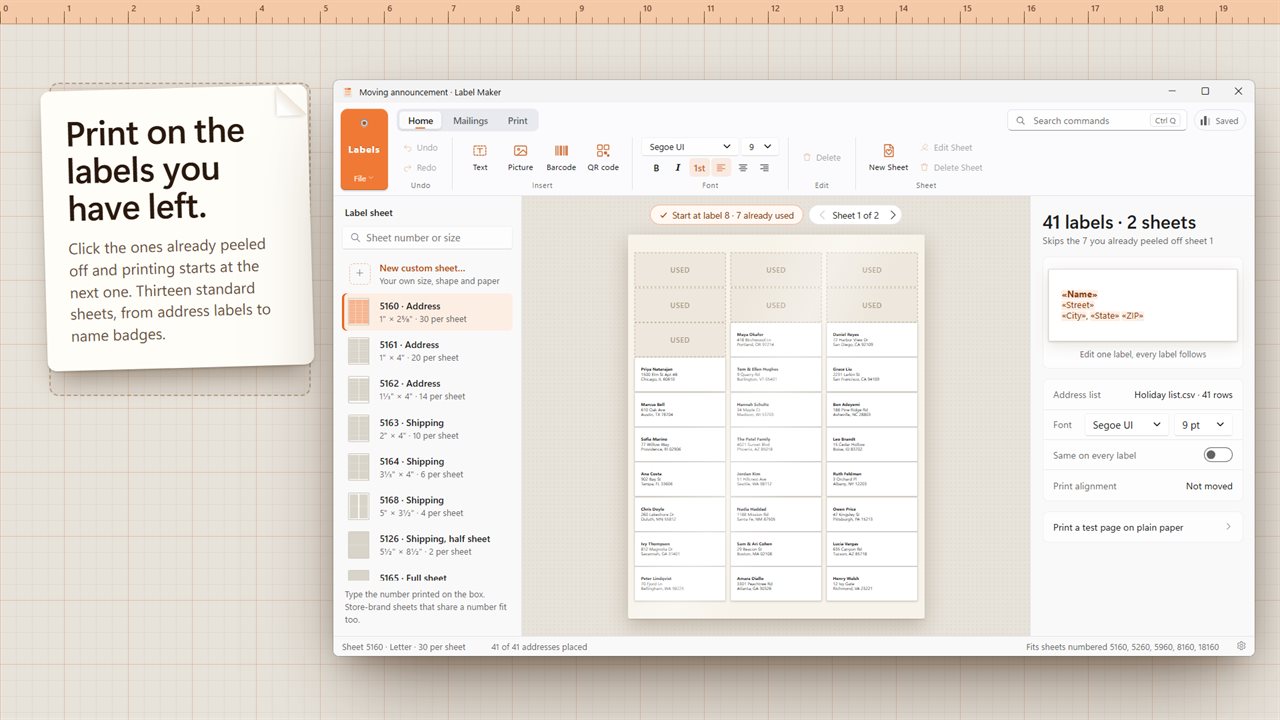Viewport: 1280px width, 720px height.
Task: Open side panel 9 pt size dropdown
Action: tap(1203, 425)
